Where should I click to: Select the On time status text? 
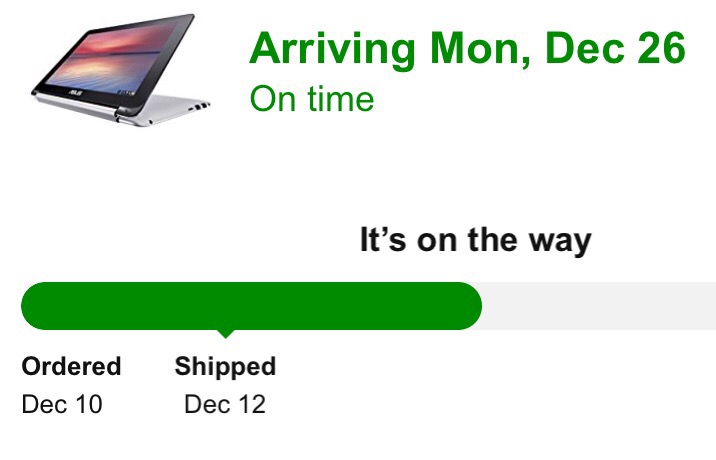click(312, 99)
